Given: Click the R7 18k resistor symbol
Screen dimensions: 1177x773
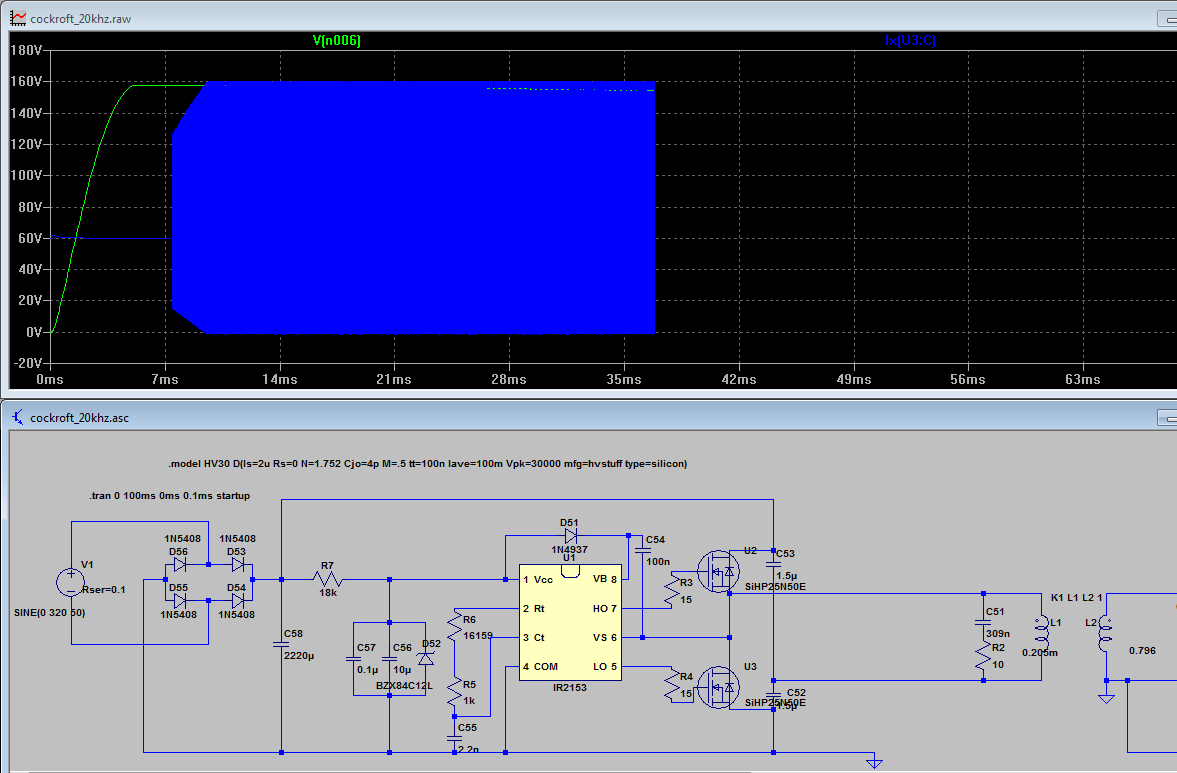Looking at the screenshot, I should click(x=328, y=579).
